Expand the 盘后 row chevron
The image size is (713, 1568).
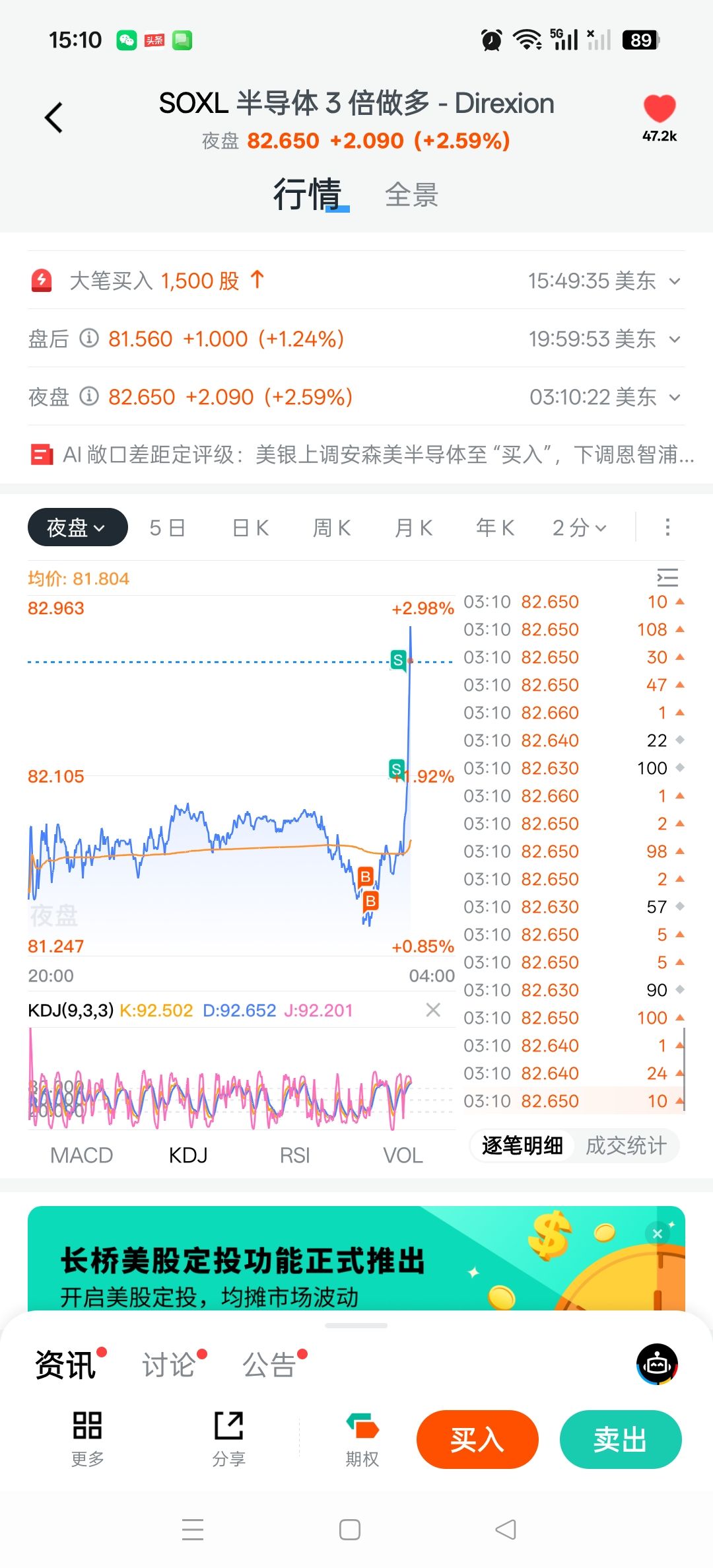coord(675,339)
